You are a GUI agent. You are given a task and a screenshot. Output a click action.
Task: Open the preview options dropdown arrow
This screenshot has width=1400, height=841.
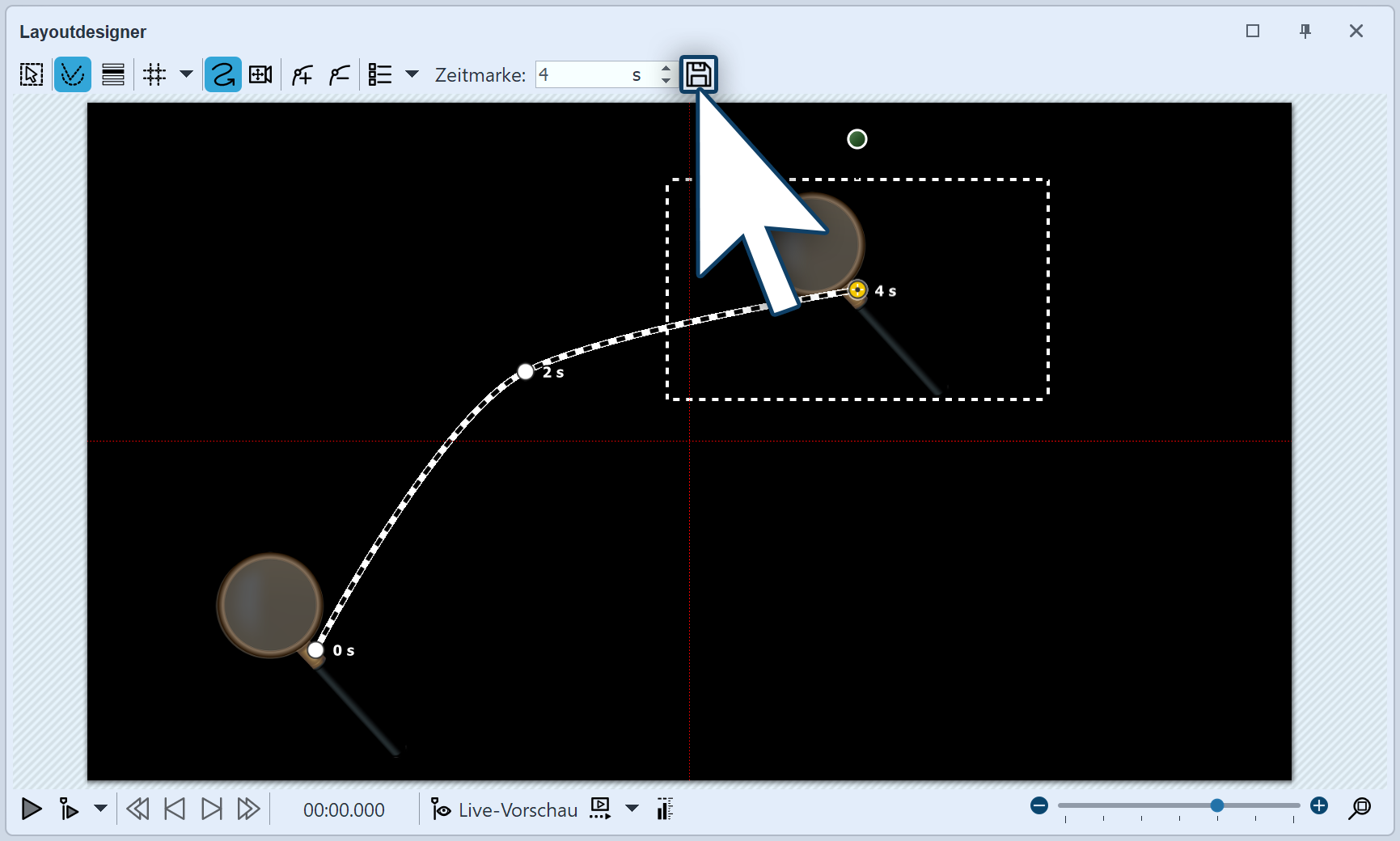tap(632, 809)
